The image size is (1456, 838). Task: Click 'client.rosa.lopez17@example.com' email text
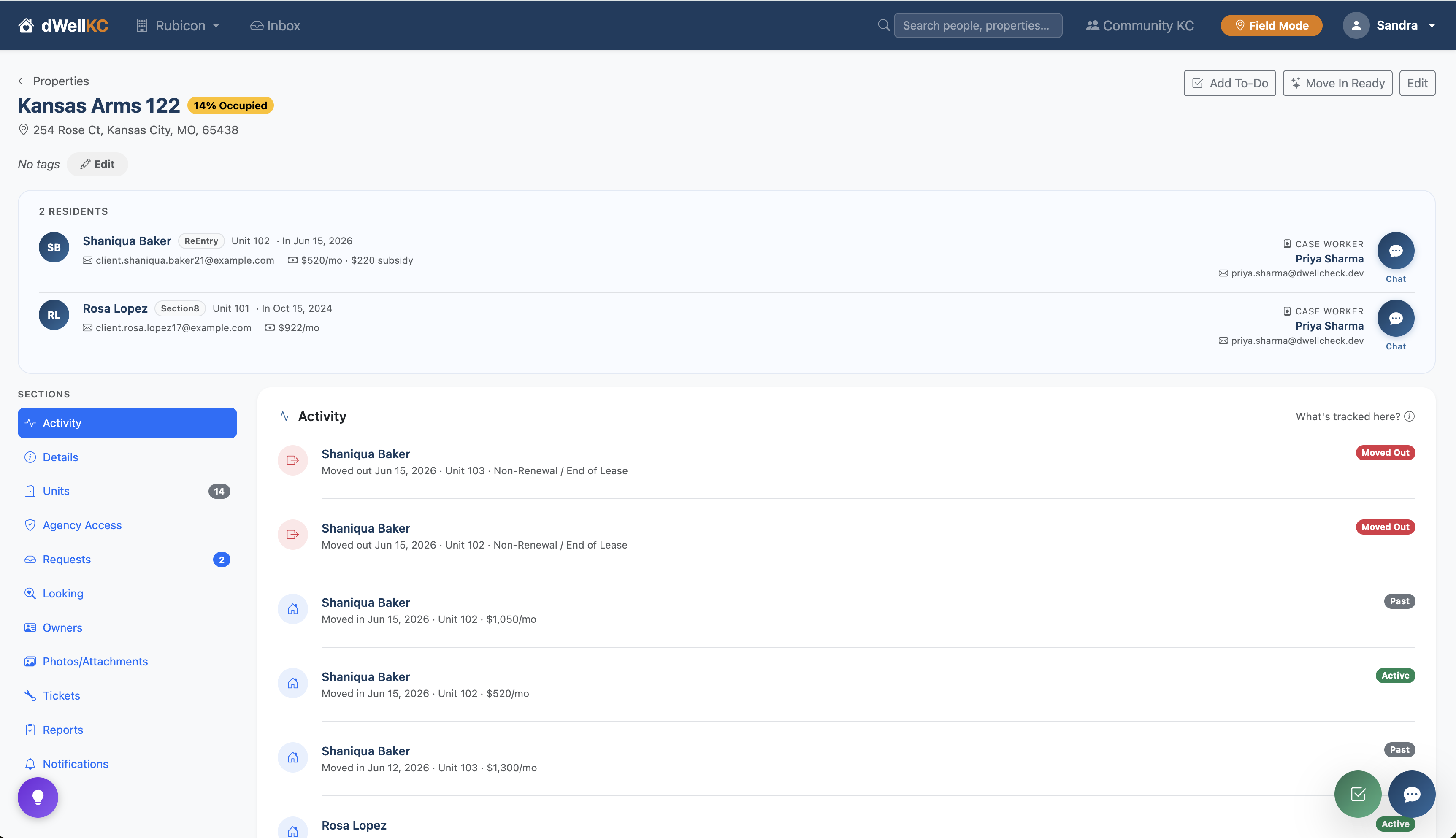pyautogui.click(x=173, y=327)
